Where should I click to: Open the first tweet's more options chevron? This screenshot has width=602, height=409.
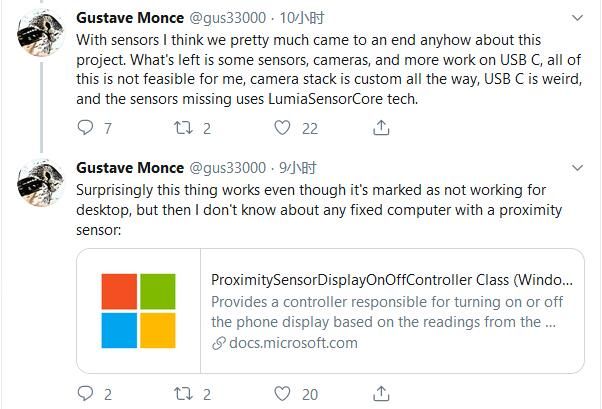click(x=577, y=19)
